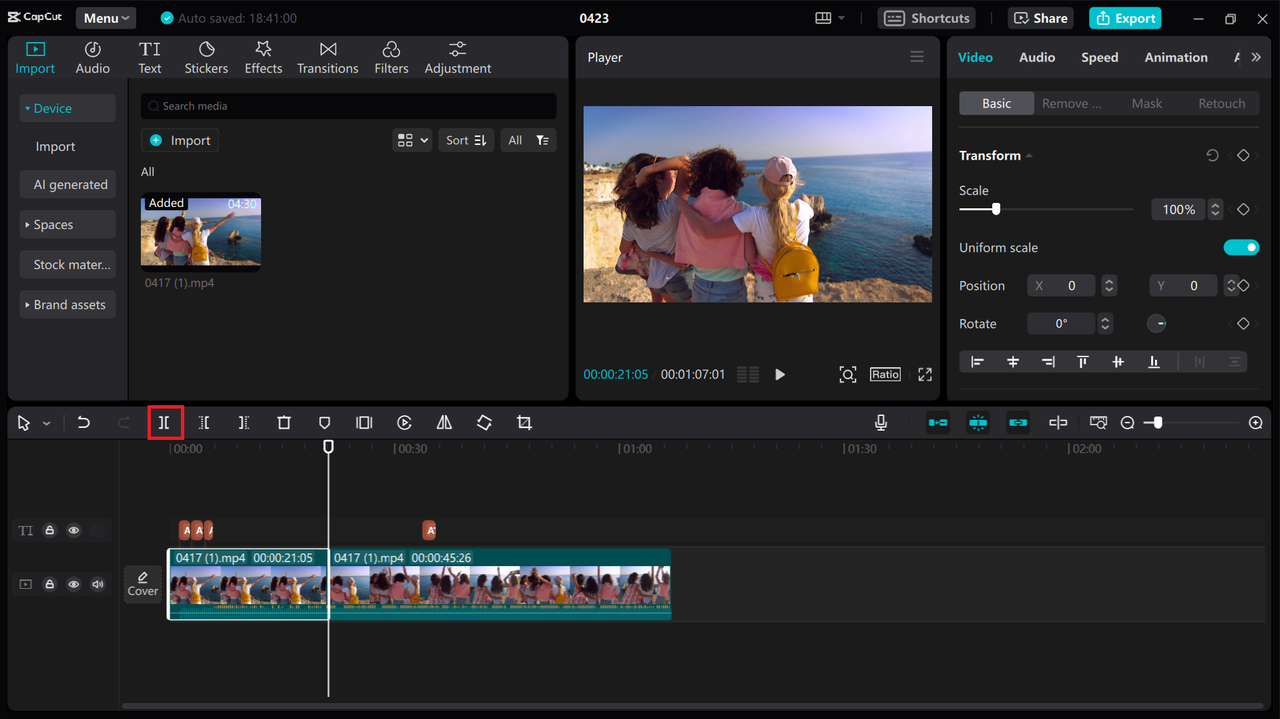Viewport: 1280px width, 719px height.
Task: Hide the video track with eye icon
Action: pyautogui.click(x=73, y=584)
